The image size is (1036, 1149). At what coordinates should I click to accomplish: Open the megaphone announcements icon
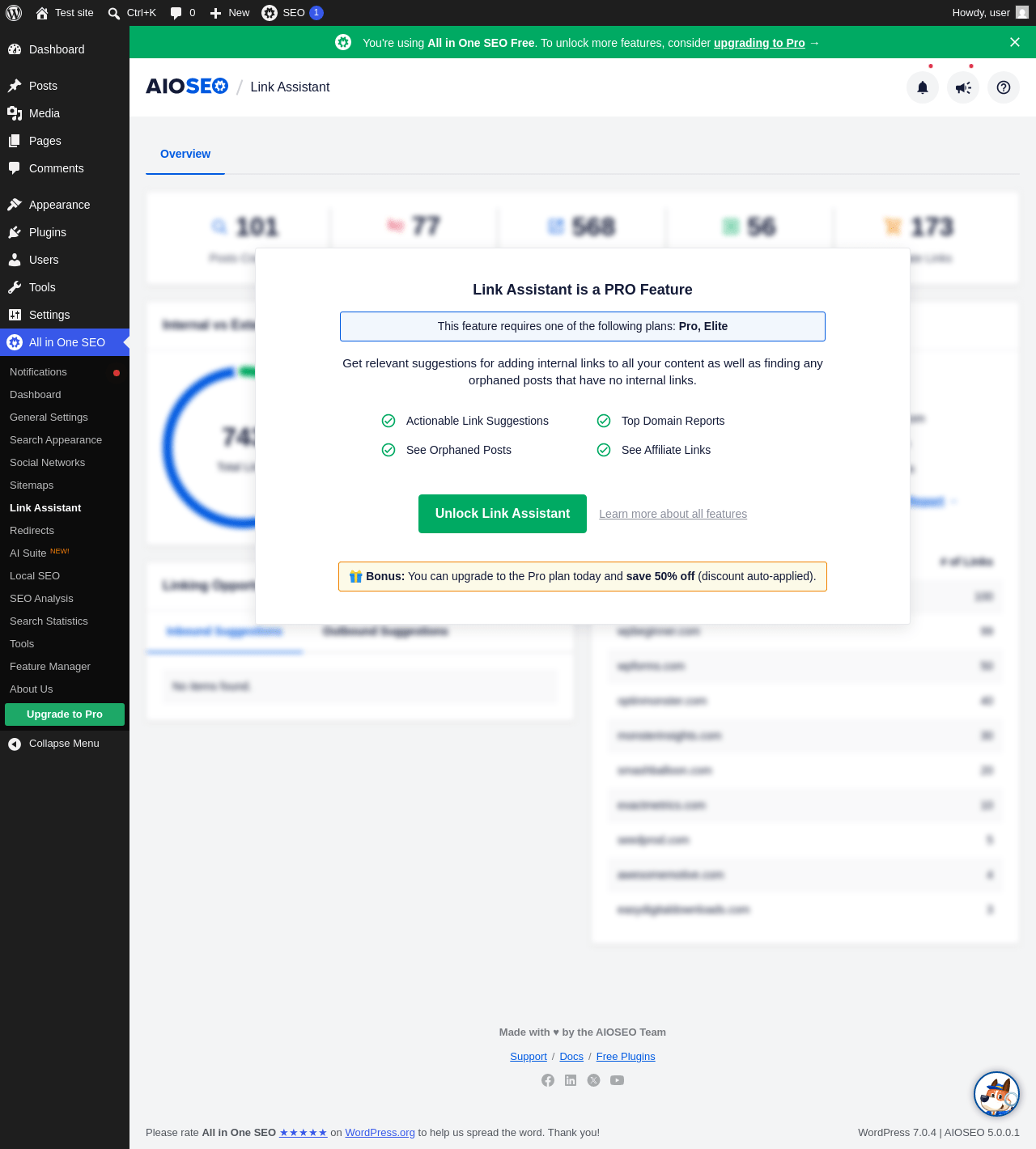click(963, 87)
